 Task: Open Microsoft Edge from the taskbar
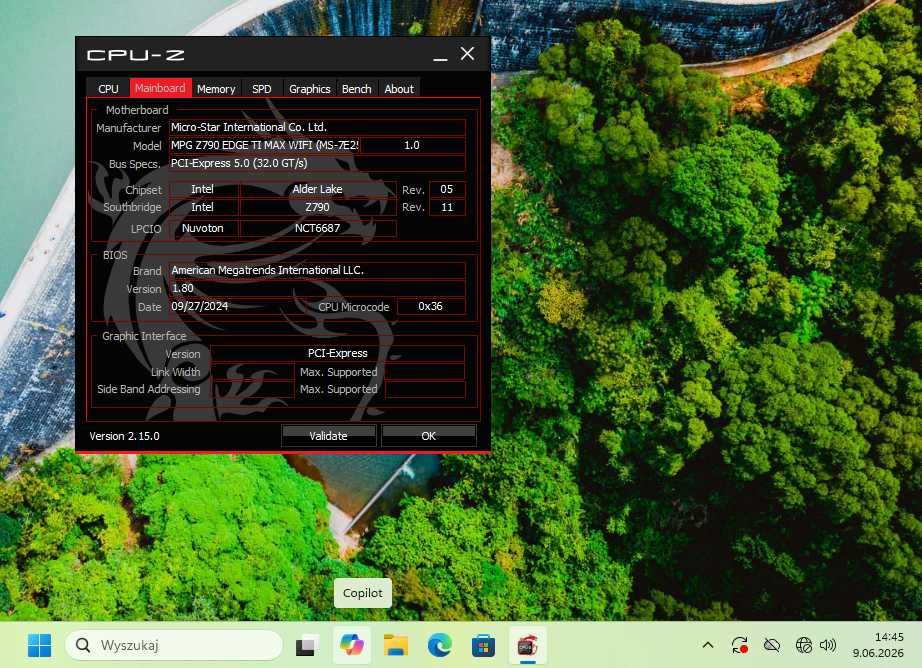[439, 645]
